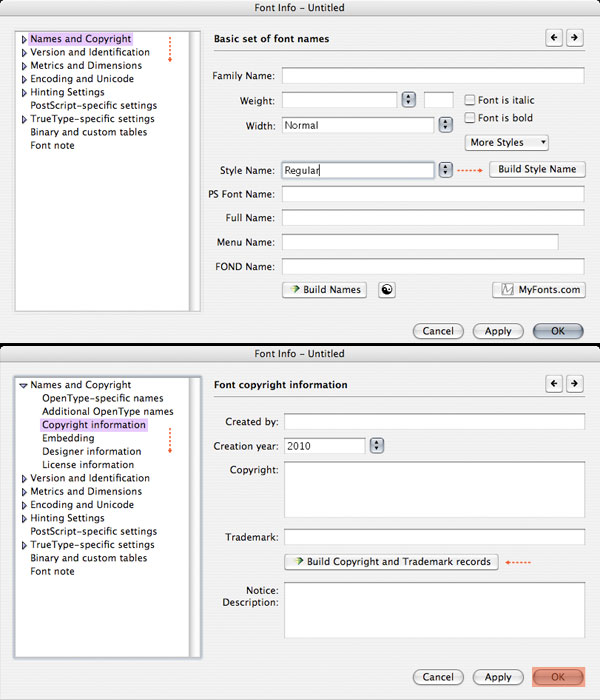The height and width of the screenshot is (700, 600).
Task: Click Cancel in Basic set of font names dialog
Action: click(438, 331)
